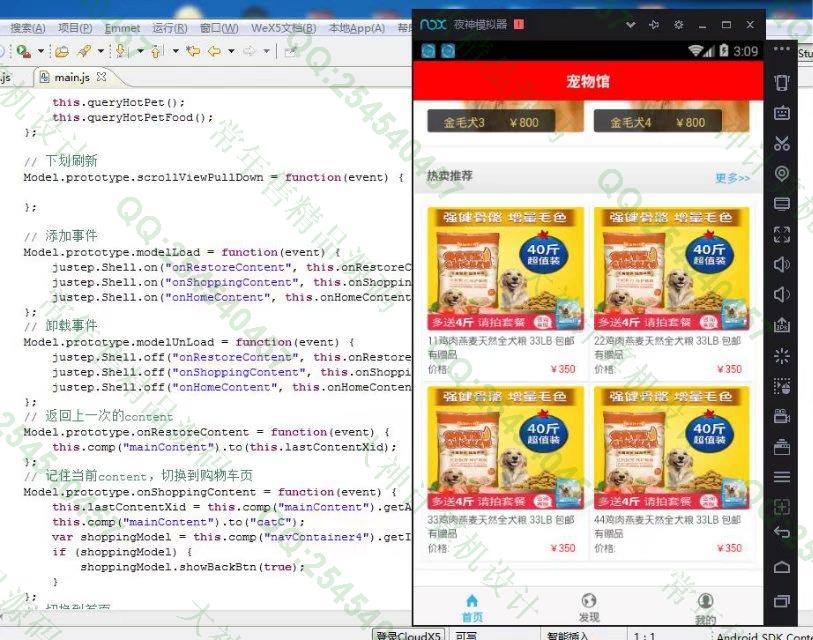Click the Nox multi-instance plus icon

coord(782,507)
